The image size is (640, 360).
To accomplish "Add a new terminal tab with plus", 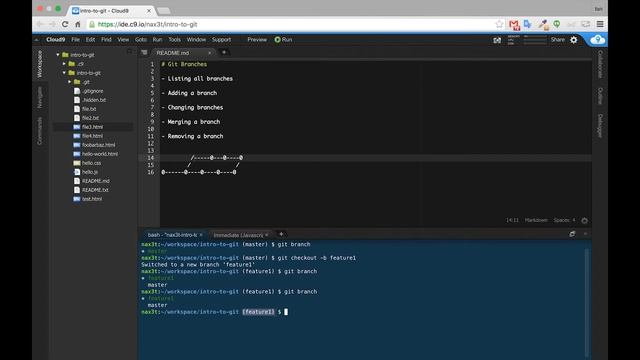I will [x=281, y=234].
